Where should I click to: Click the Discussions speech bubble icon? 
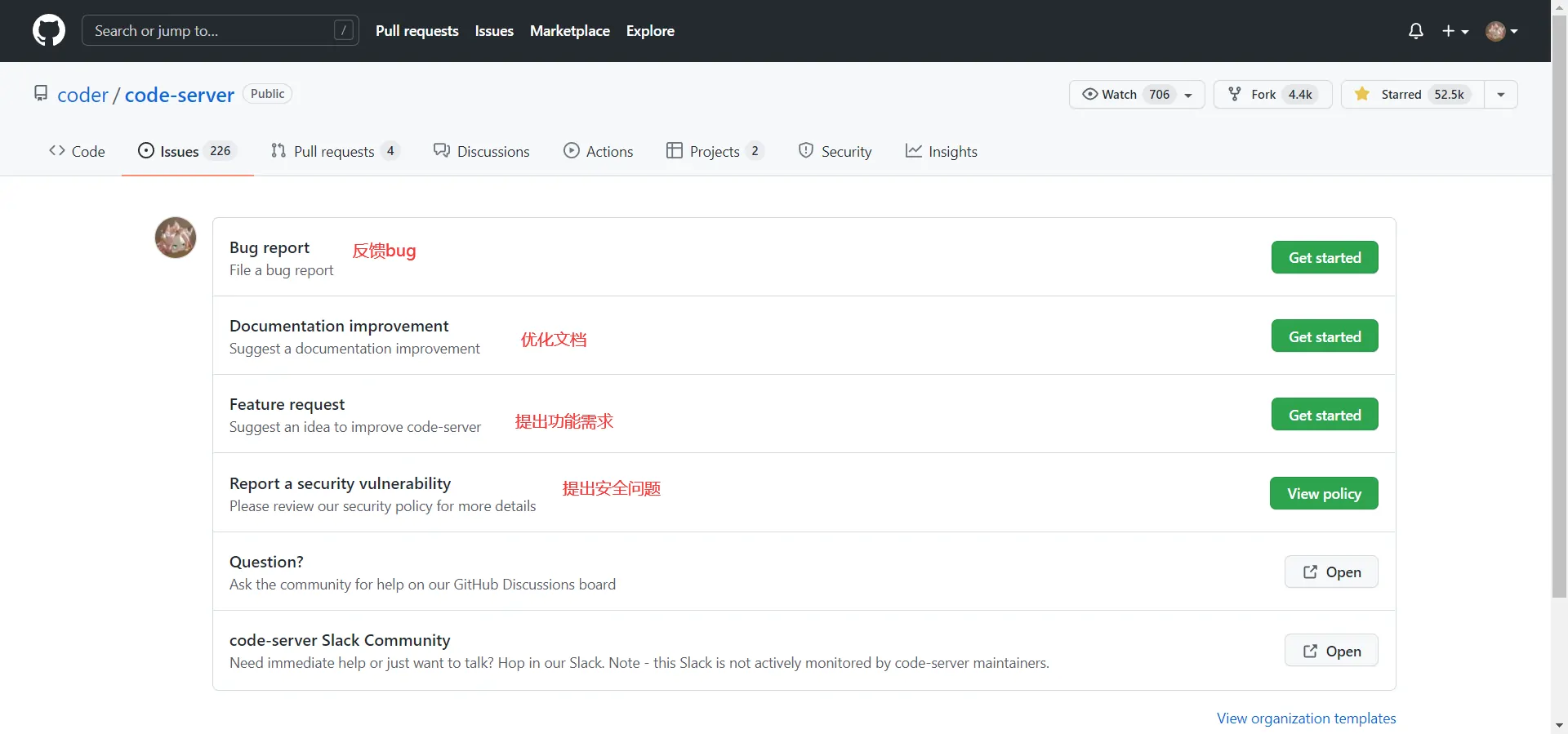click(x=442, y=150)
